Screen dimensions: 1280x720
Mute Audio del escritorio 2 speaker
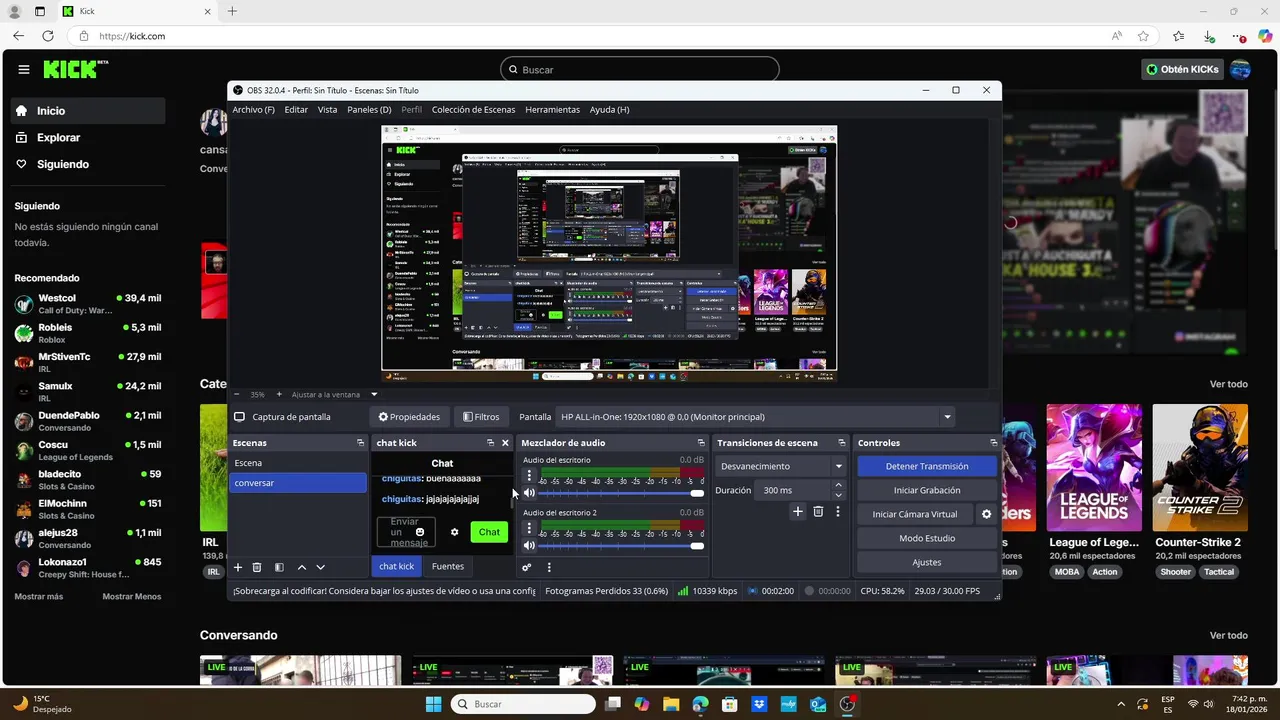click(529, 545)
